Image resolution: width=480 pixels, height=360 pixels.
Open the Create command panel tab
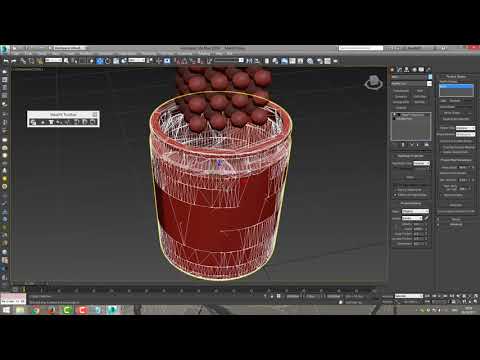coord(393,69)
